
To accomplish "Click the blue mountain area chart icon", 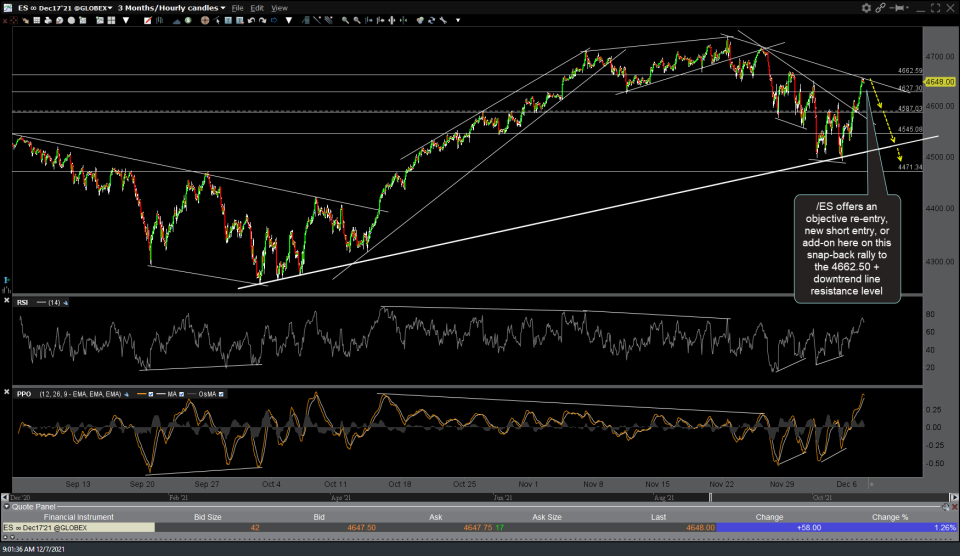I will pyautogui.click(x=176, y=20).
